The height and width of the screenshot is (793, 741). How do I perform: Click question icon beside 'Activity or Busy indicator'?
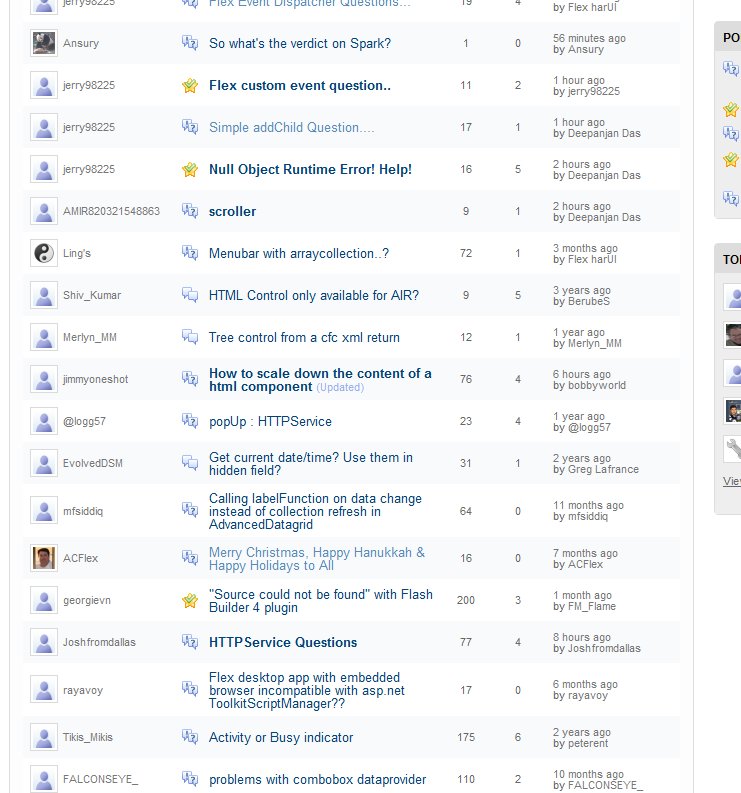tap(190, 736)
